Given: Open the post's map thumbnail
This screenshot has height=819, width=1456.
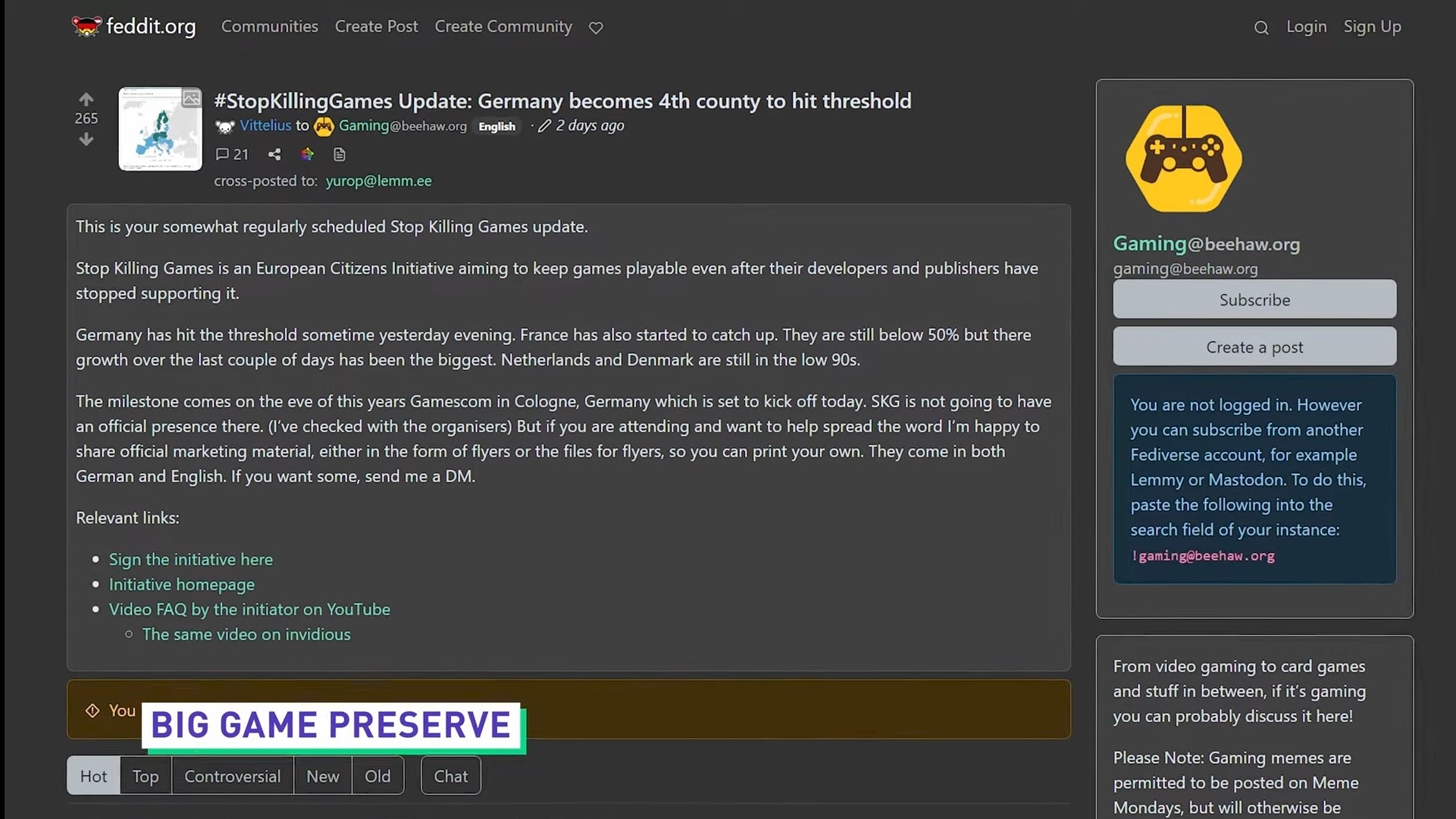Looking at the screenshot, I should pos(160,129).
